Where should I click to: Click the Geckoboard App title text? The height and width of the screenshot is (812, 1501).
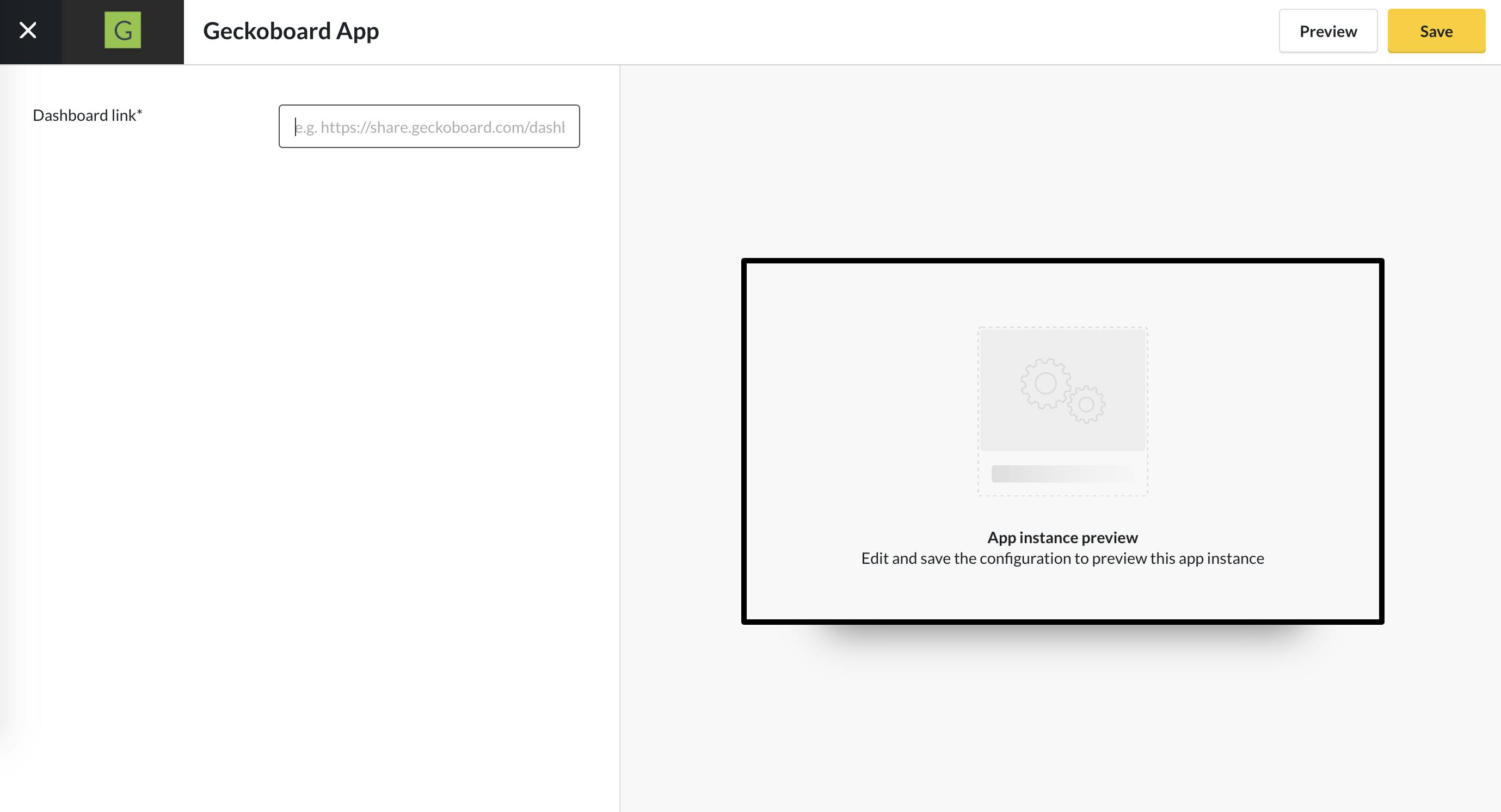tap(291, 31)
